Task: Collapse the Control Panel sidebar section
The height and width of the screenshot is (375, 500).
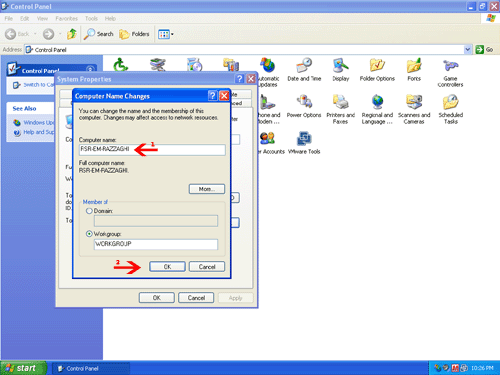Action: pyautogui.click(x=90, y=69)
